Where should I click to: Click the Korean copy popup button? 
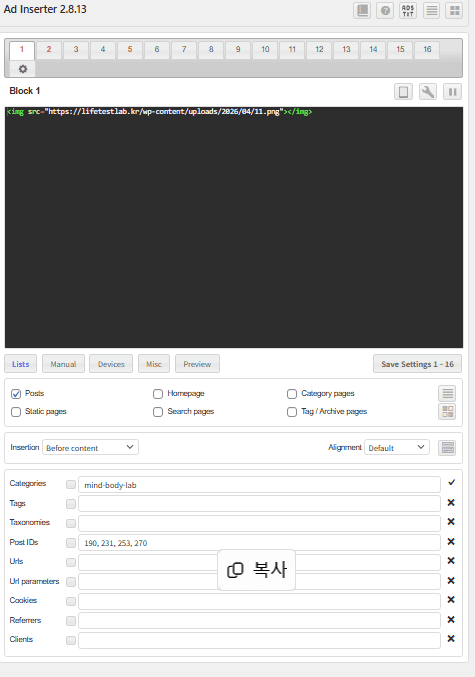(256, 570)
